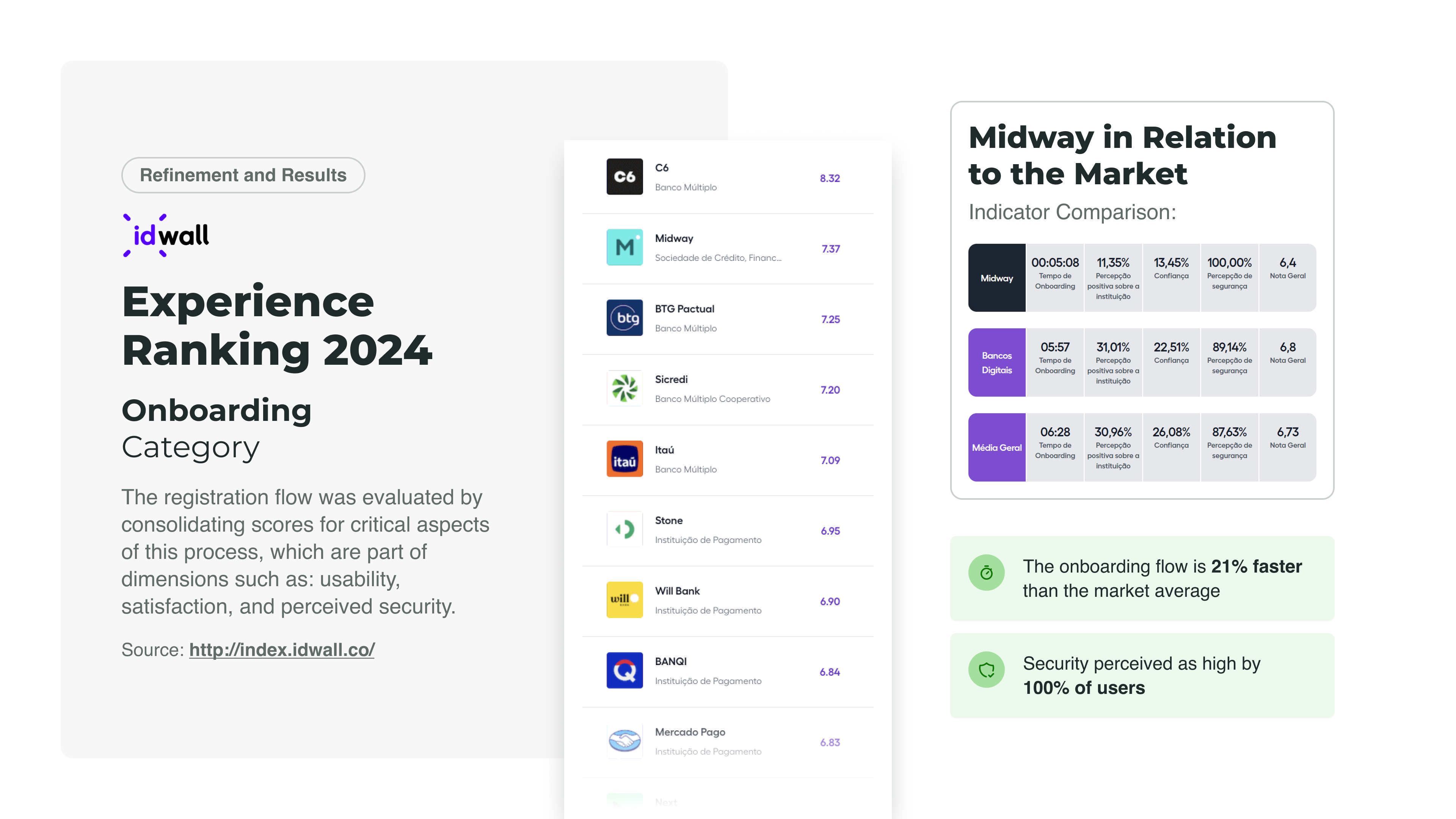Click the BANQI blue Q logo
This screenshot has height=819, width=1456.
[624, 670]
